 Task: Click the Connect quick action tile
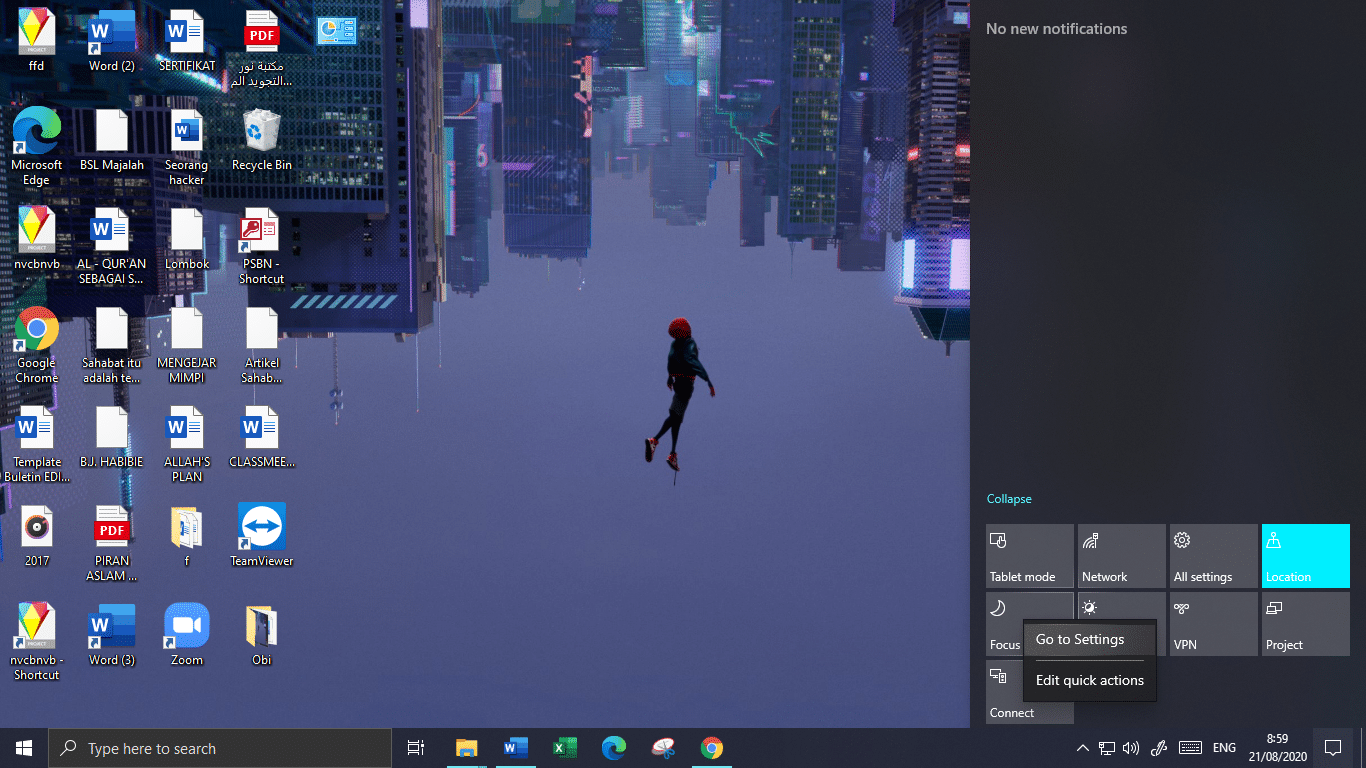click(1004, 692)
